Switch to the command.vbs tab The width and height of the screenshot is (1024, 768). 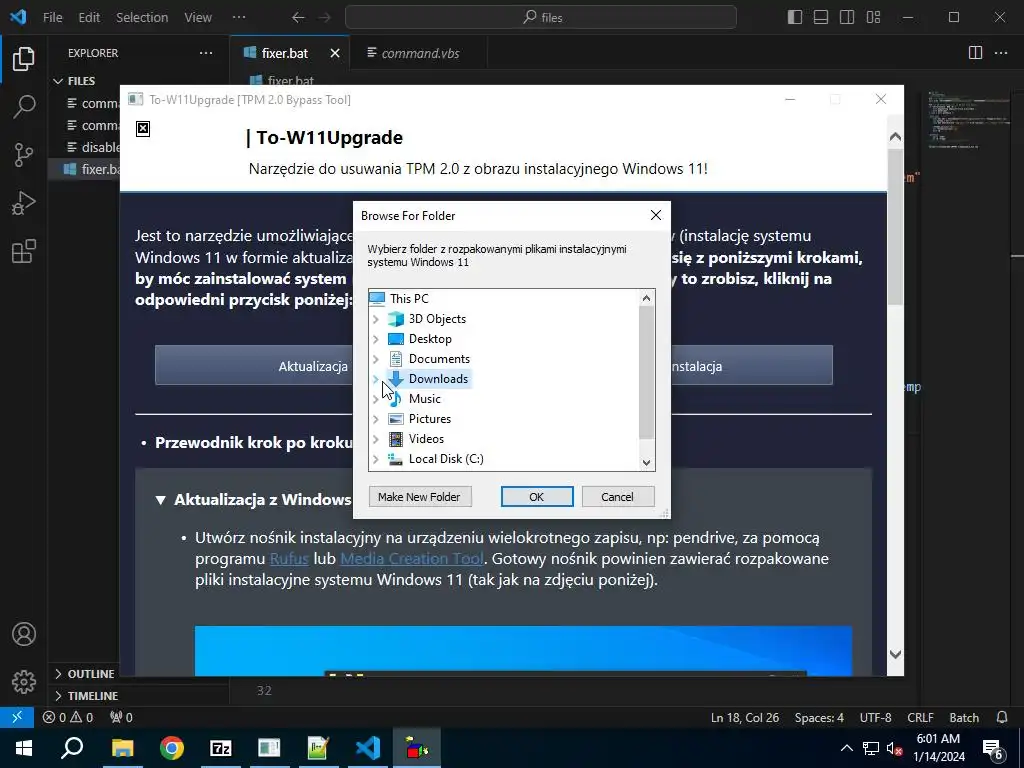coord(419,53)
